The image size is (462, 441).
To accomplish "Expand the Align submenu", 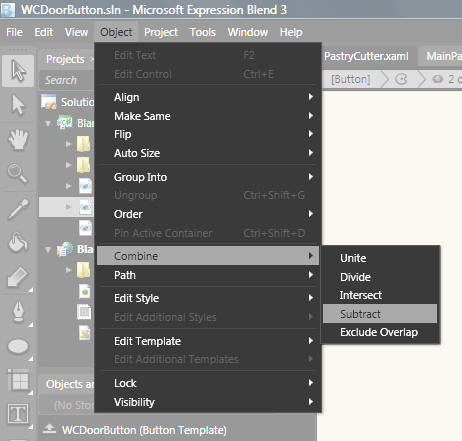I will click(208, 97).
